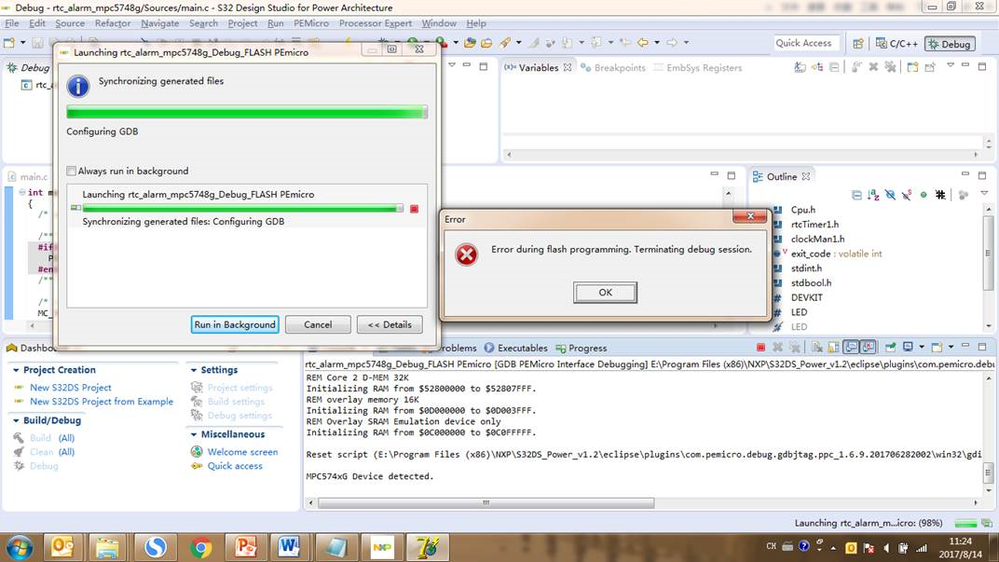Screen dimensions: 999x562
Task: Collapse the Details section of launch dialog
Action: (x=389, y=324)
